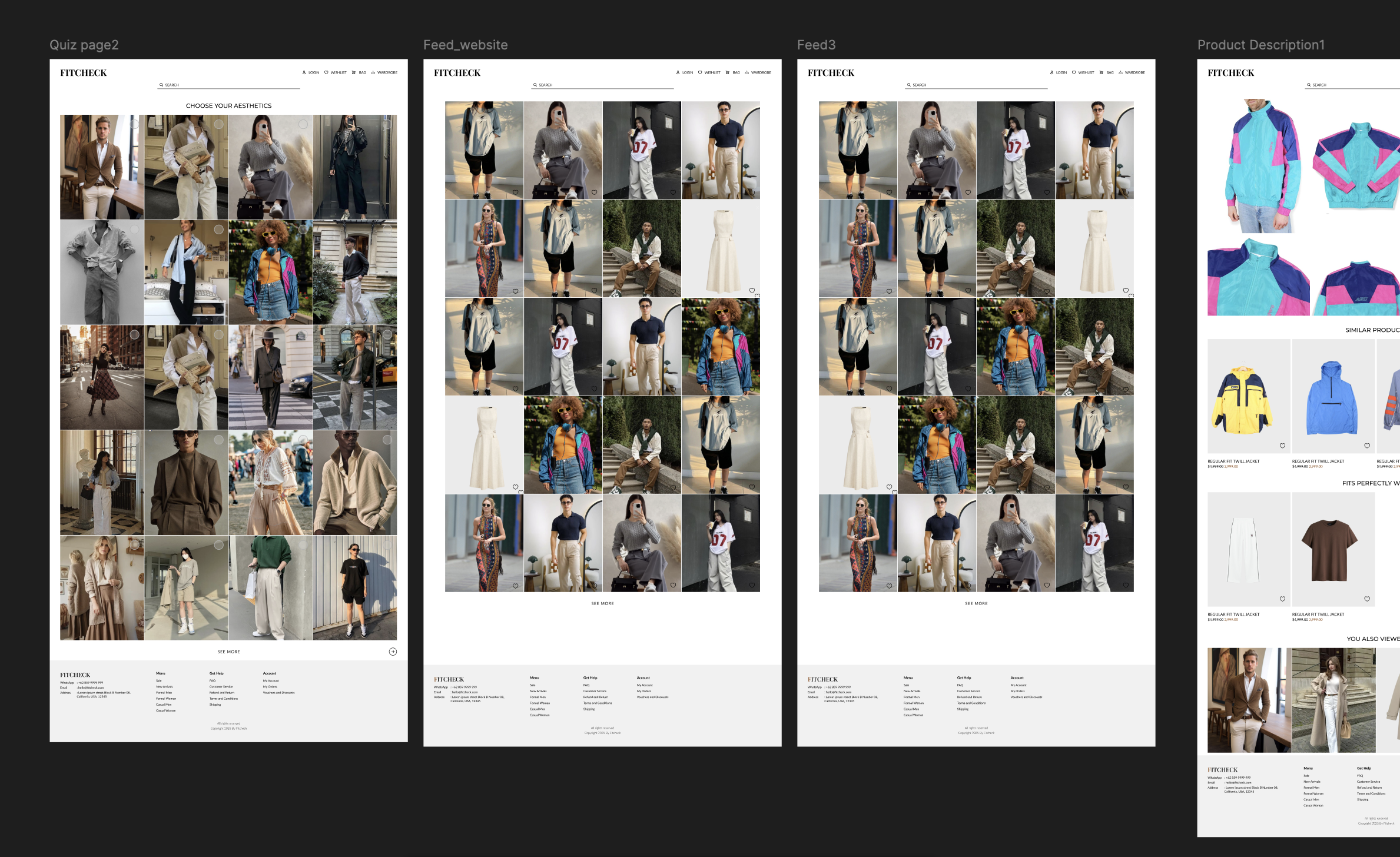Click the circled arrow icon beside Quiz page2's See More
1400x857 pixels.
393,652
